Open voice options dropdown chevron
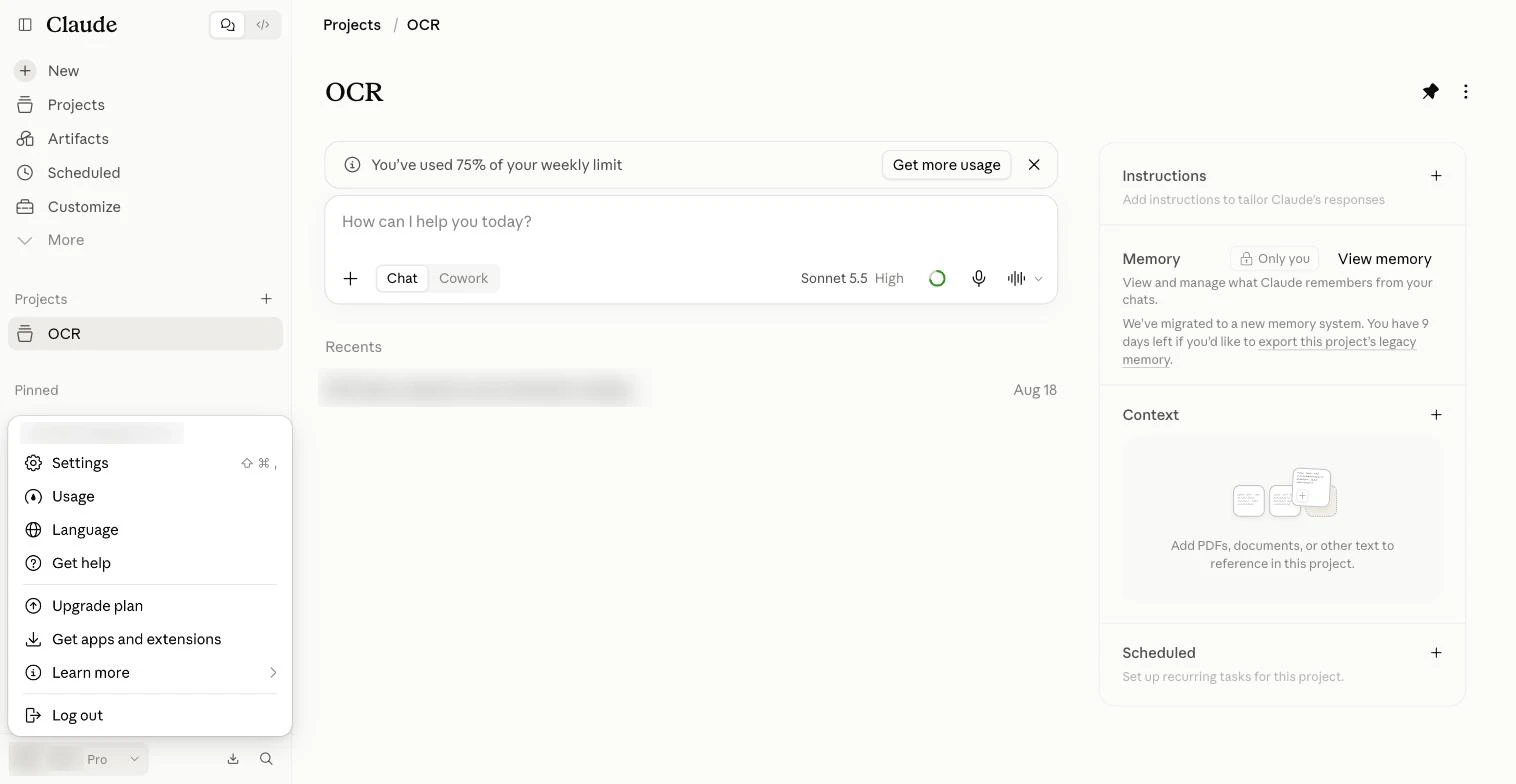Viewport: 1516px width, 784px height. (x=1038, y=279)
